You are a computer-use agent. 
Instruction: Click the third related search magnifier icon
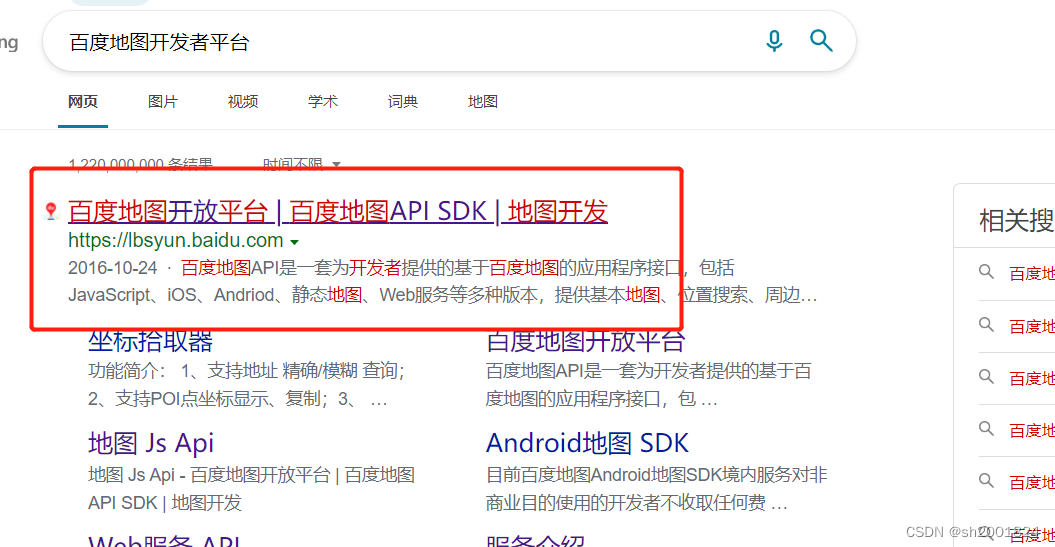(x=986, y=376)
